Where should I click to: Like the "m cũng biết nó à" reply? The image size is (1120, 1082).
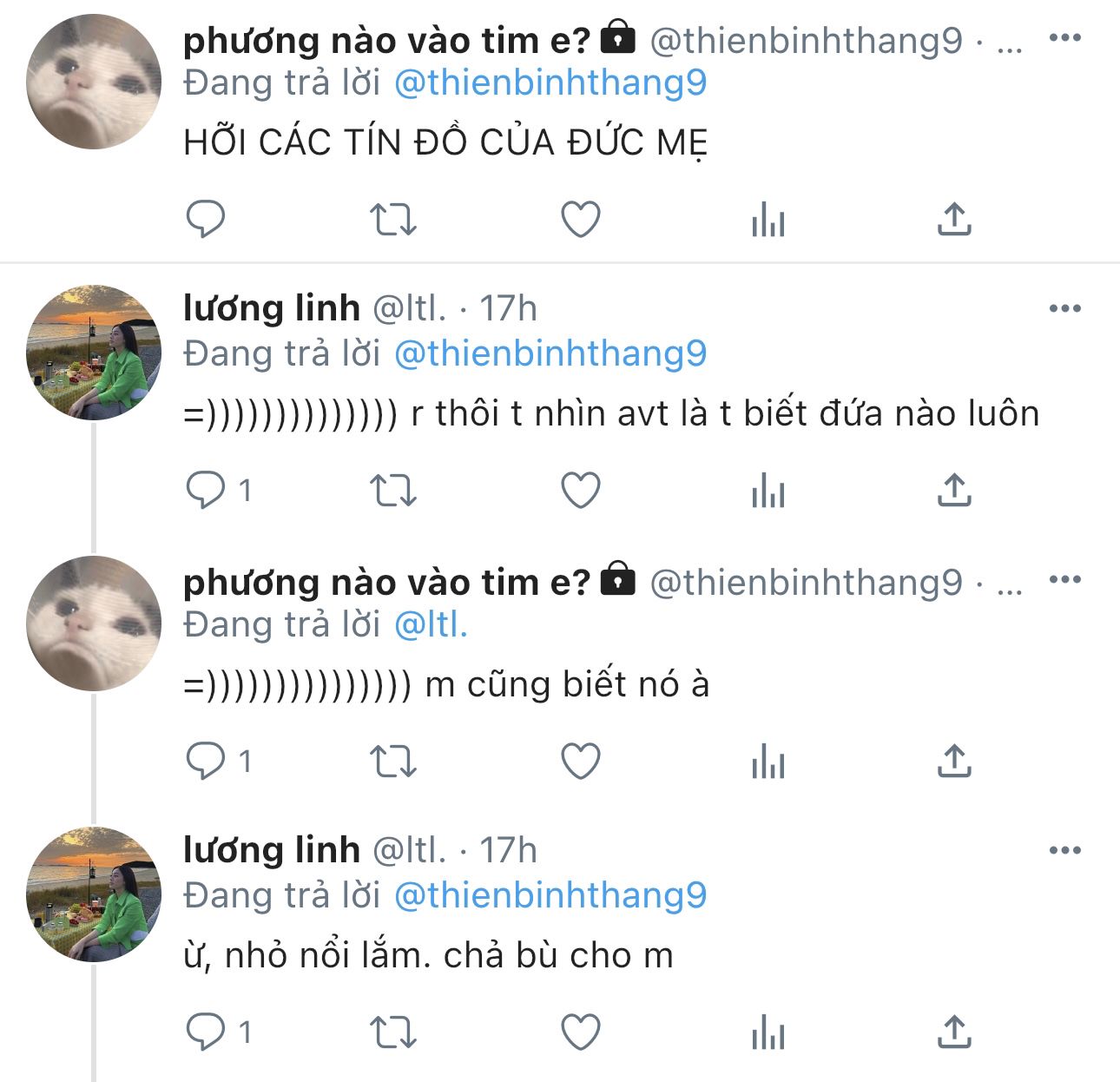(x=581, y=762)
